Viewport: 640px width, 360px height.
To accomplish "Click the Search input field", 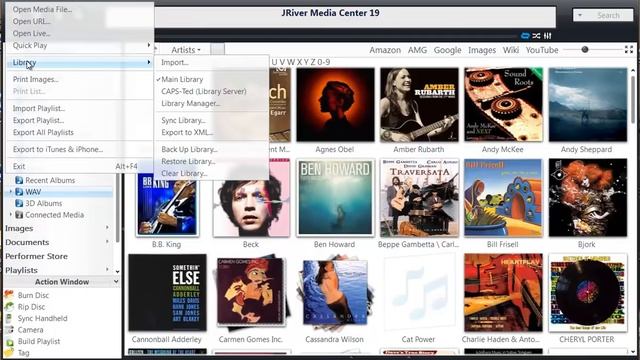I will click(609, 16).
